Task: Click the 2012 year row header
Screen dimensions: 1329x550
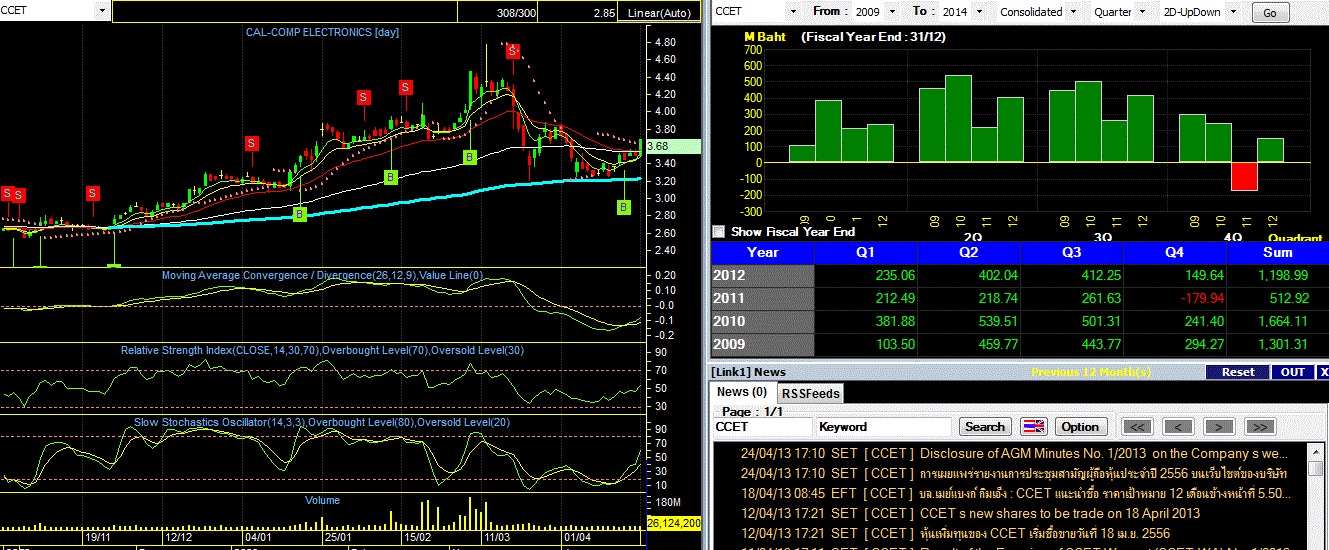Action: pyautogui.click(x=762, y=276)
